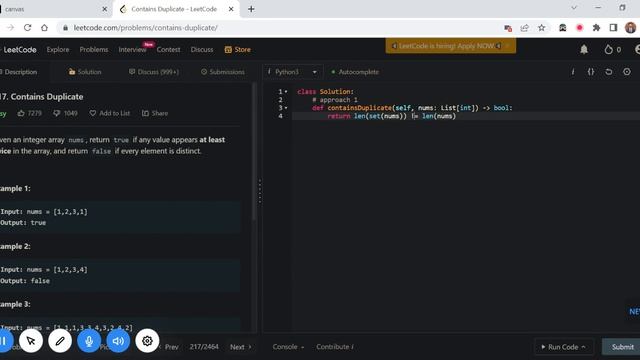Open the Discuss (999+) tab
Image resolution: width=640 pixels, height=360 pixels.
tap(154, 72)
